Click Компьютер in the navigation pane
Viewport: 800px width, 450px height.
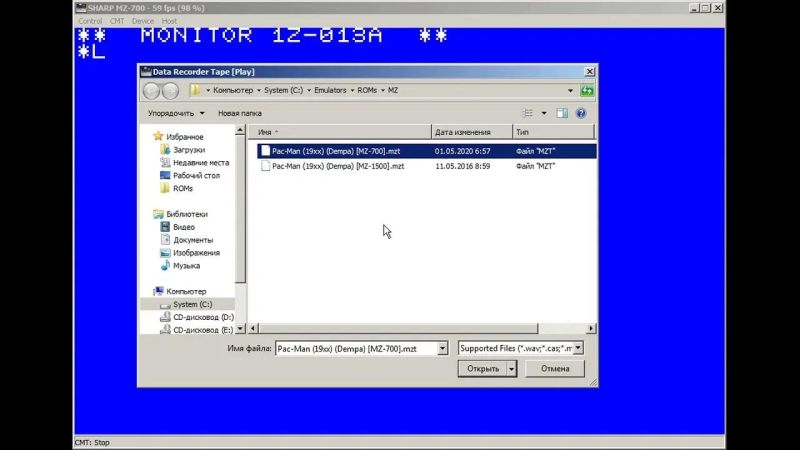pyautogui.click(x=186, y=291)
